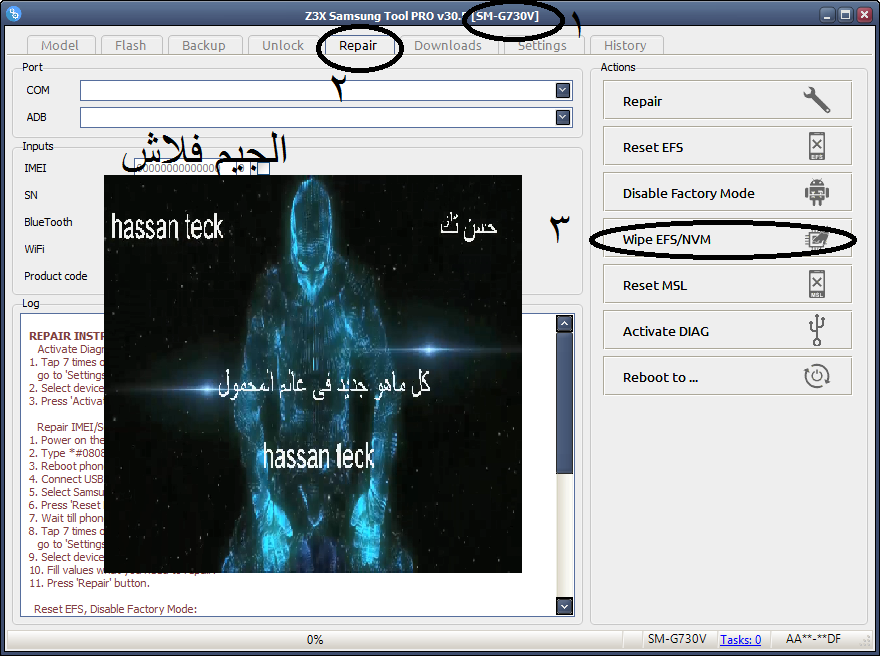Click the AA**-**DF status entry
The image size is (880, 656).
pos(813,639)
